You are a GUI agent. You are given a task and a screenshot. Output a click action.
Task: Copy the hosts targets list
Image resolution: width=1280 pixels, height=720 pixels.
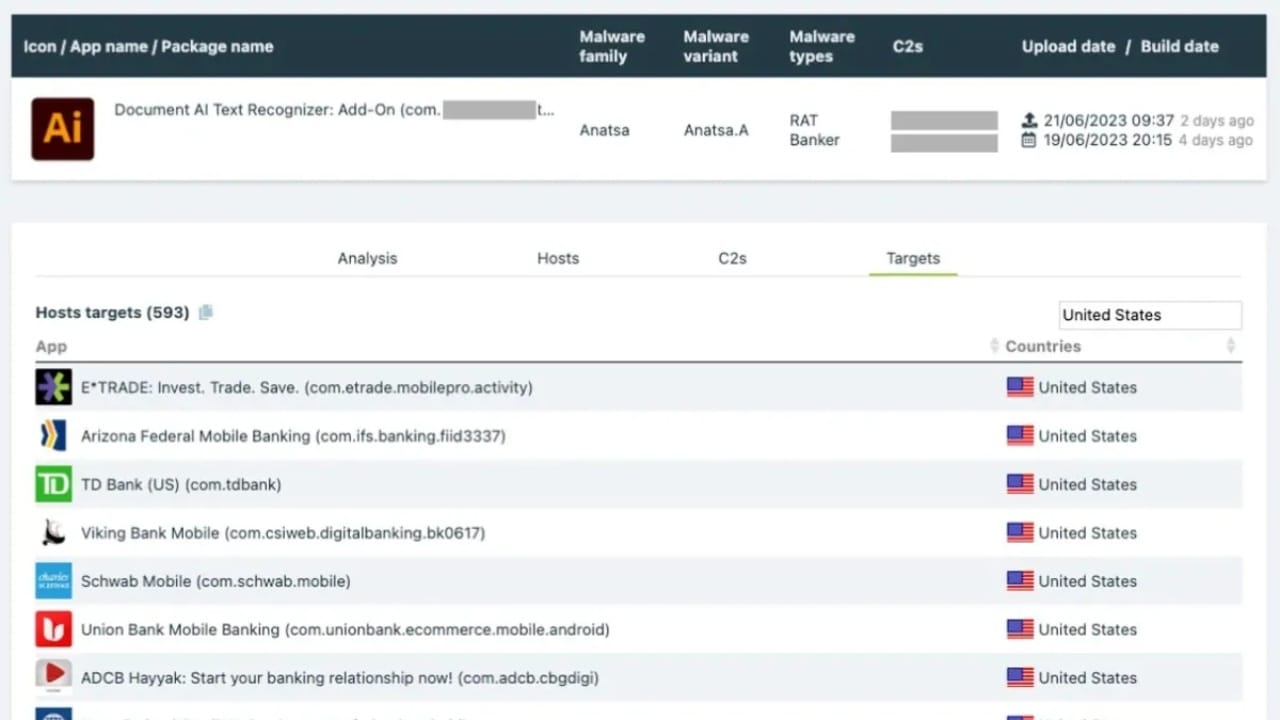(x=205, y=312)
